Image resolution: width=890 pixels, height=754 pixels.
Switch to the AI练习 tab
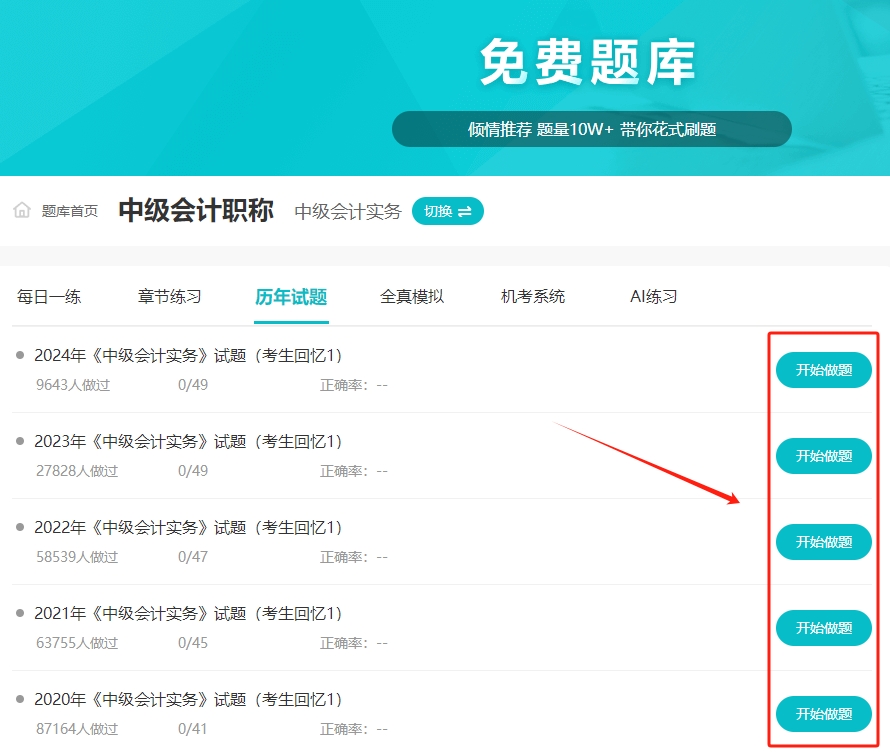[x=654, y=297]
